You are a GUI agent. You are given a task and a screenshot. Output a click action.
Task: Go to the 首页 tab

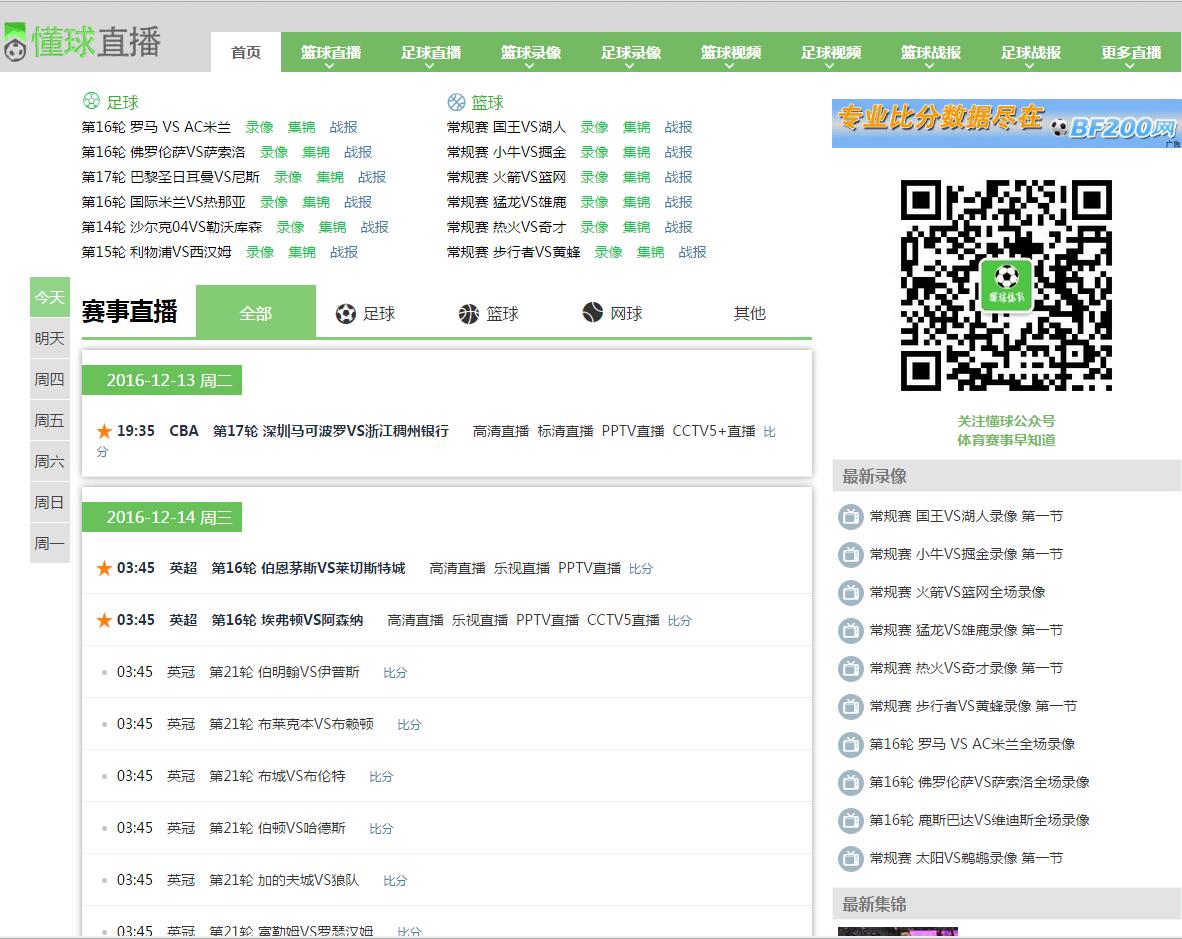(x=246, y=53)
